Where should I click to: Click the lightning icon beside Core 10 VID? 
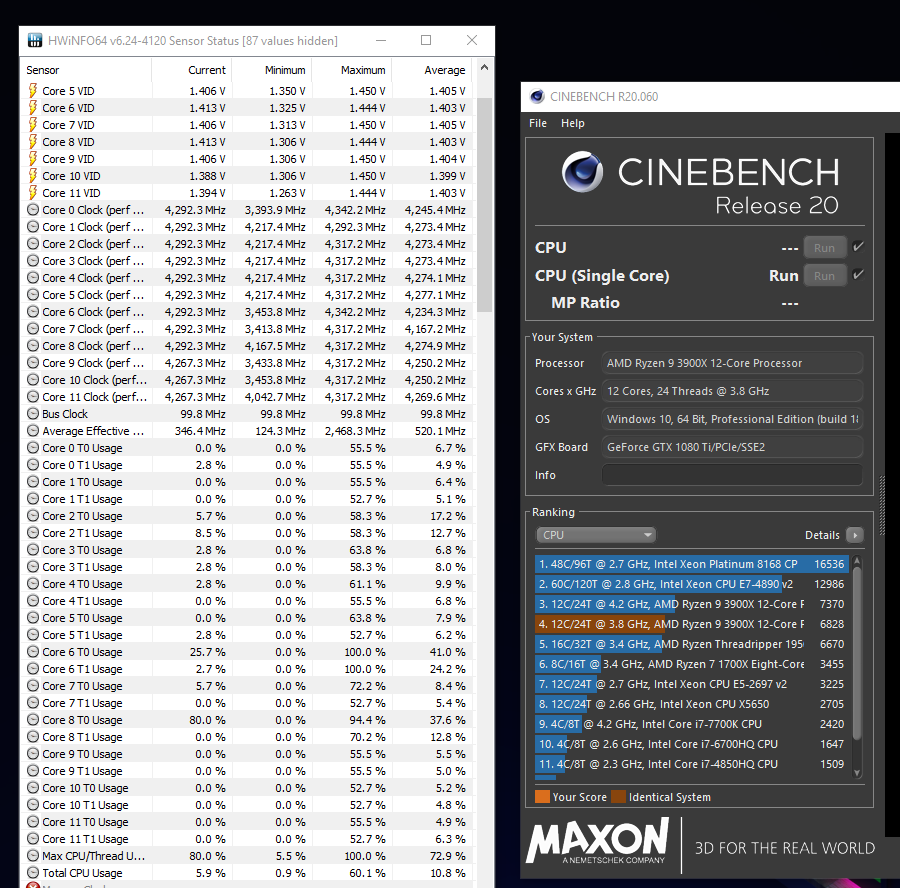coord(33,176)
